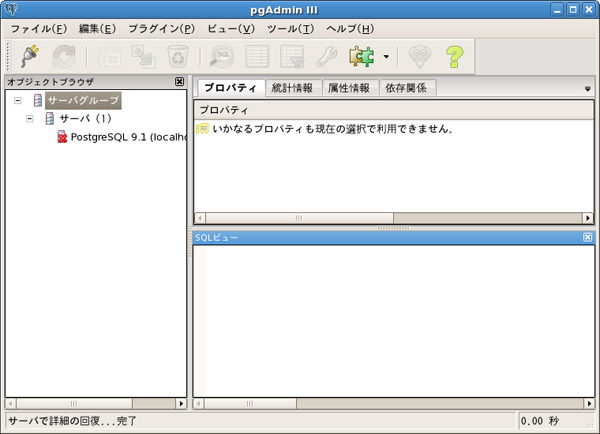Click the プロパティ column header
Viewport: 600px width, 434px height.
[x=394, y=110]
